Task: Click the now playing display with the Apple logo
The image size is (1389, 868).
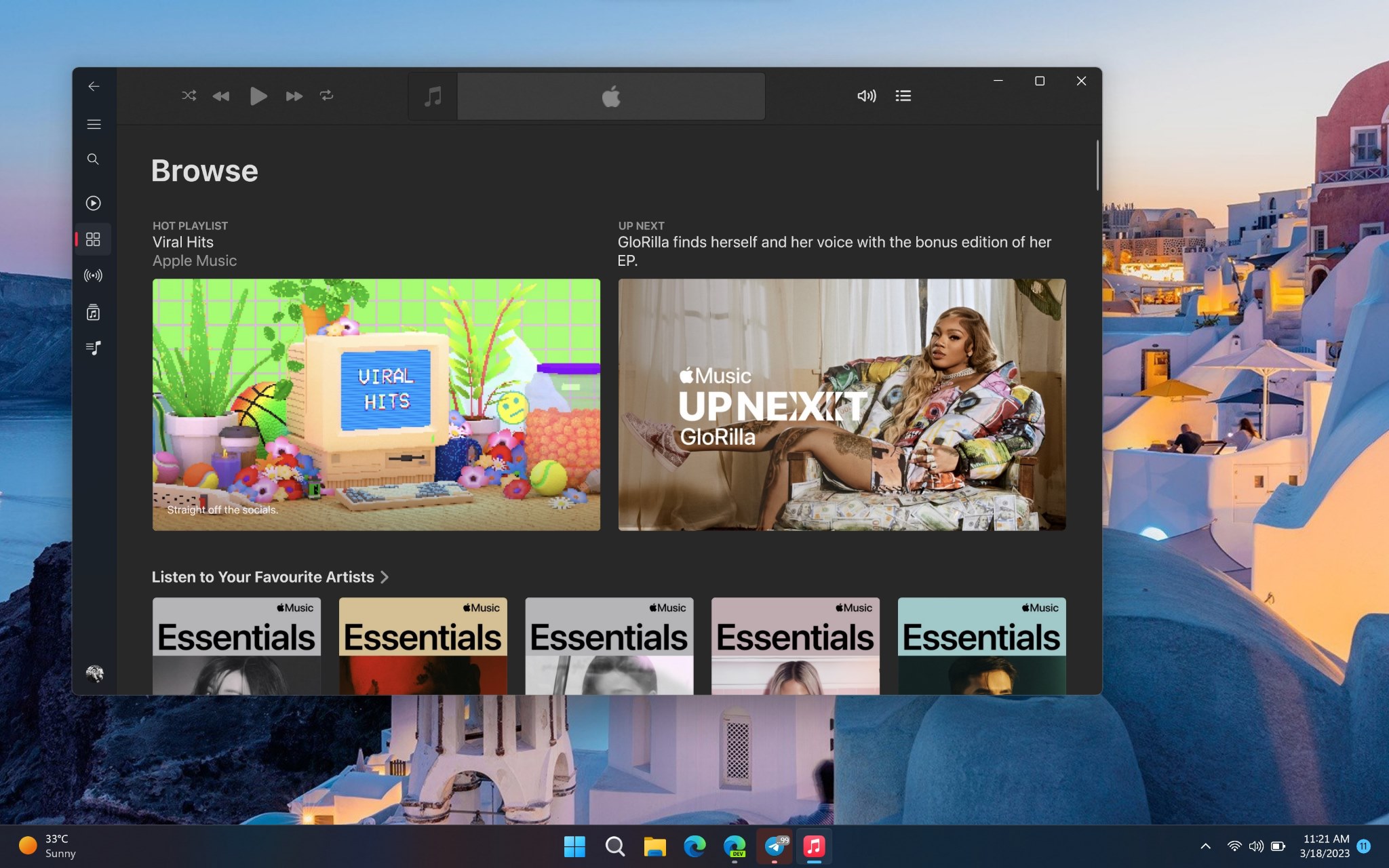Action: pyautogui.click(x=611, y=96)
